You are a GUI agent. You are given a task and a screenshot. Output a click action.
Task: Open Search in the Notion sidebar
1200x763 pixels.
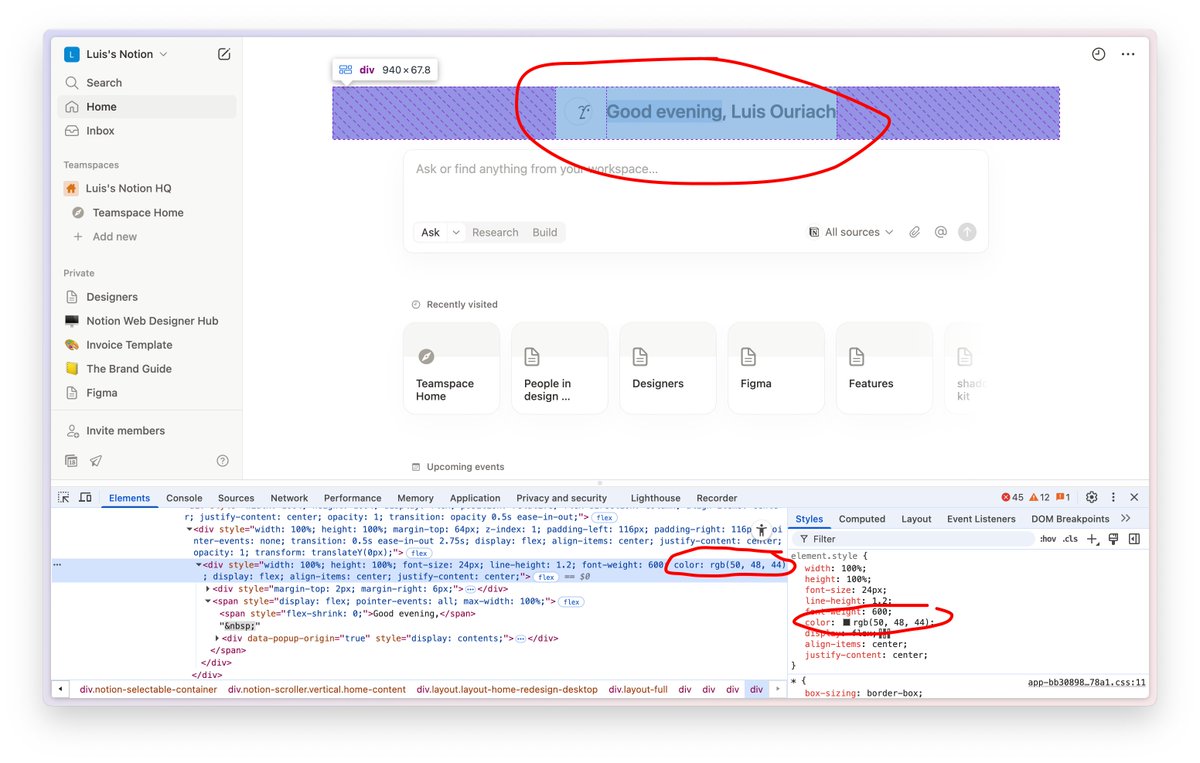(x=148, y=83)
